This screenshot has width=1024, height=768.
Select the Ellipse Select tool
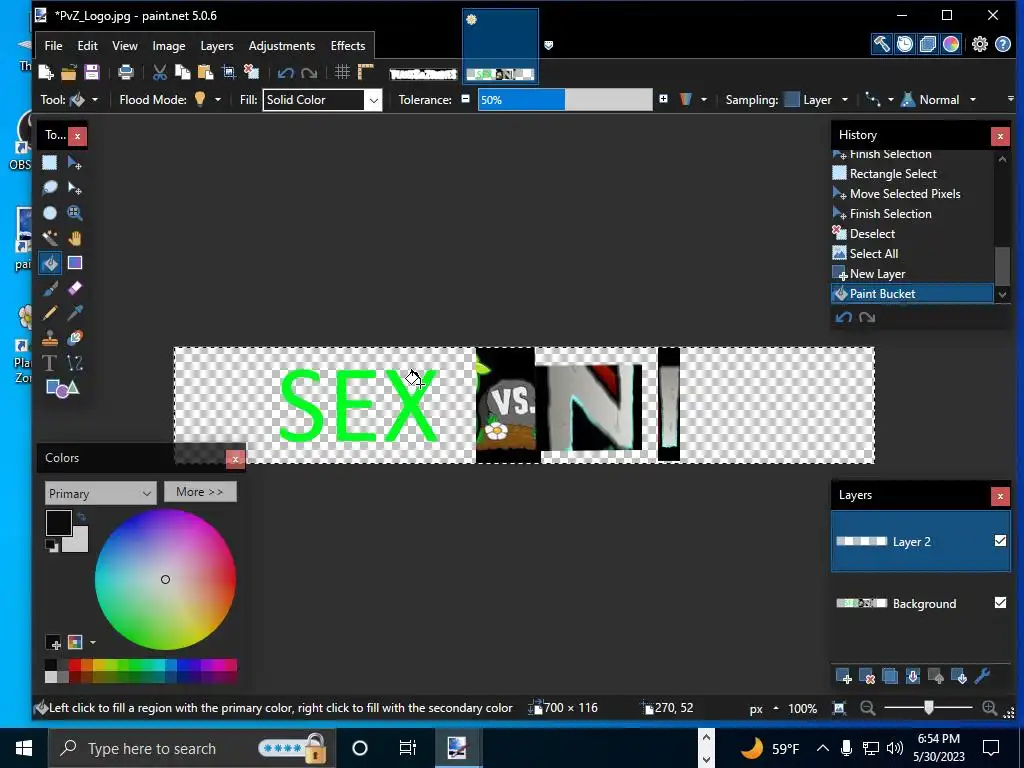coord(50,213)
